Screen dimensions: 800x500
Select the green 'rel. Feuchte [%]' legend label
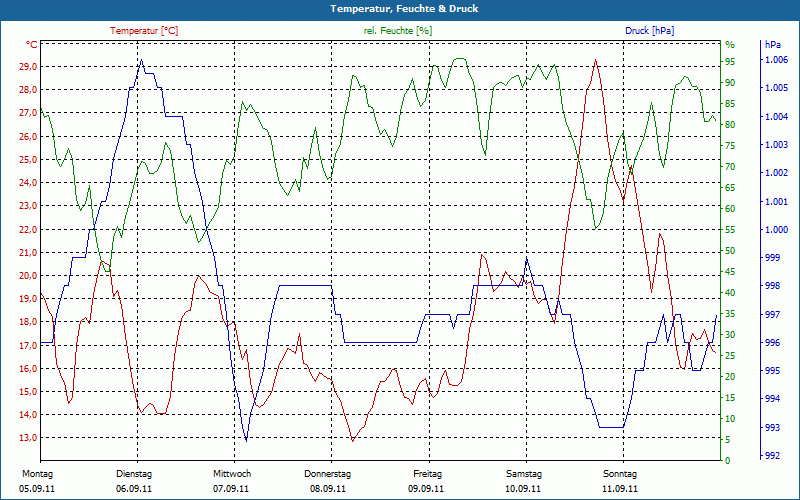tap(397, 31)
